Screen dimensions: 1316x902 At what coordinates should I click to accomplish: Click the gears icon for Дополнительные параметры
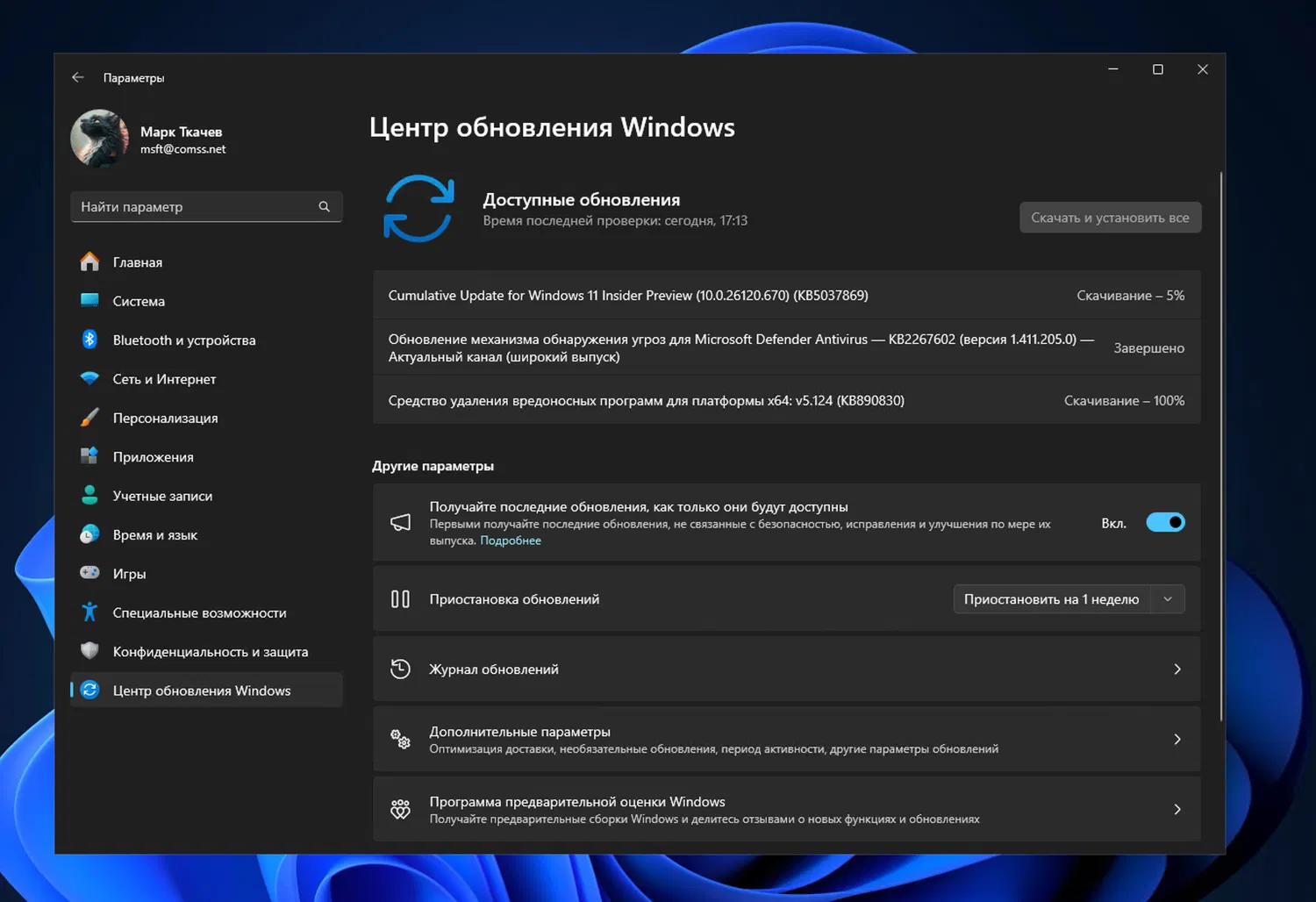[x=400, y=740]
